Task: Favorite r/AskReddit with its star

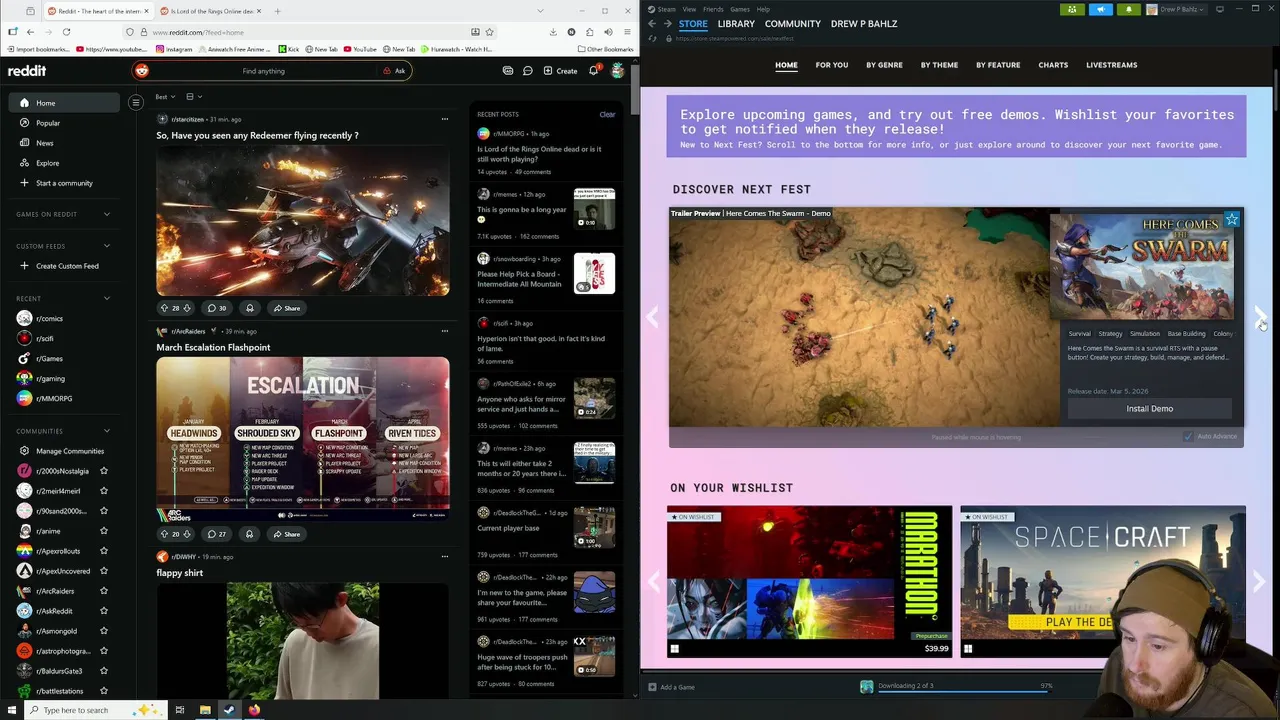Action: [x=104, y=611]
